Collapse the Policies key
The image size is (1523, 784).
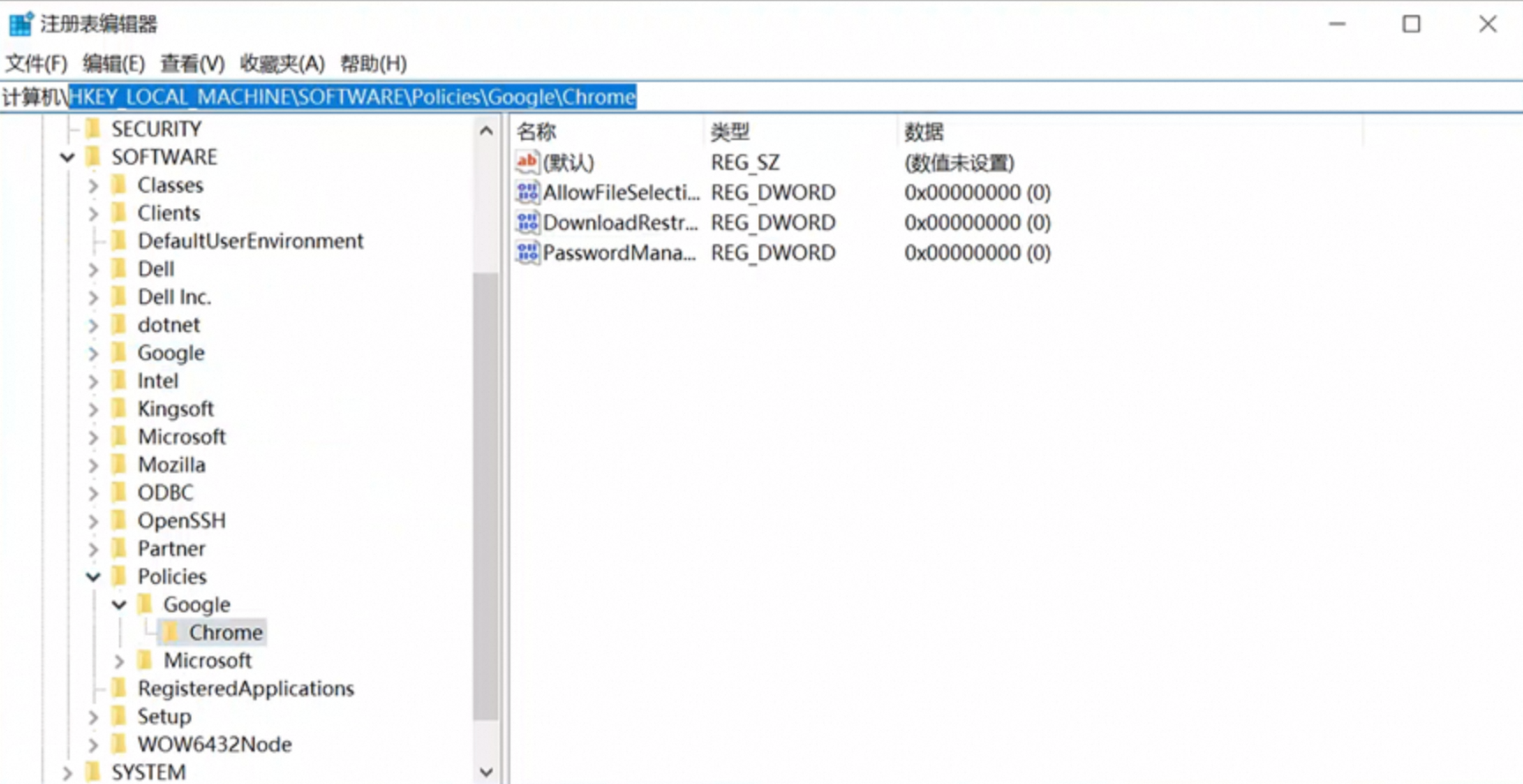click(x=93, y=577)
